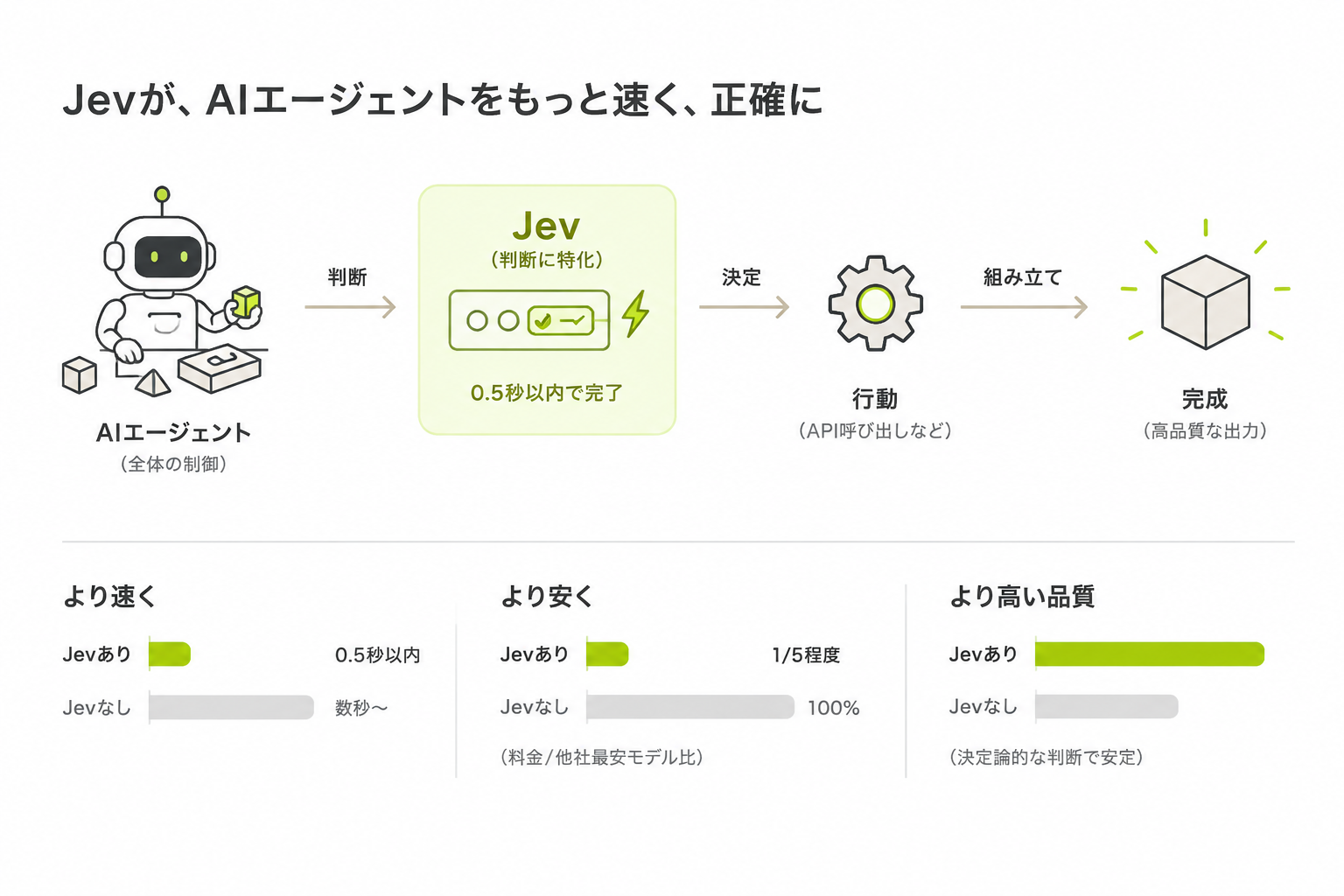Screen dimensions: 1344x896
Task: Click the glowing cube above 完成
Action: [1206, 301]
